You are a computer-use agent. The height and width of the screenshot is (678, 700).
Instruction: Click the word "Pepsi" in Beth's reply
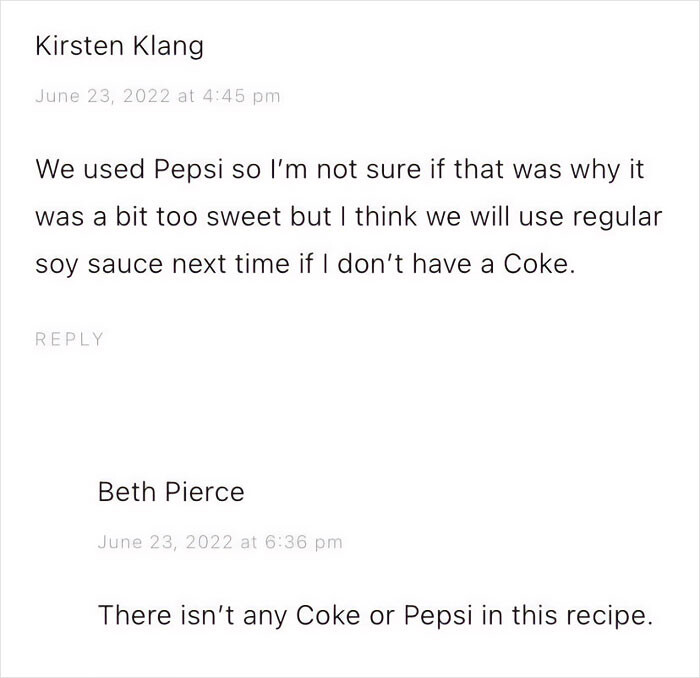click(439, 614)
